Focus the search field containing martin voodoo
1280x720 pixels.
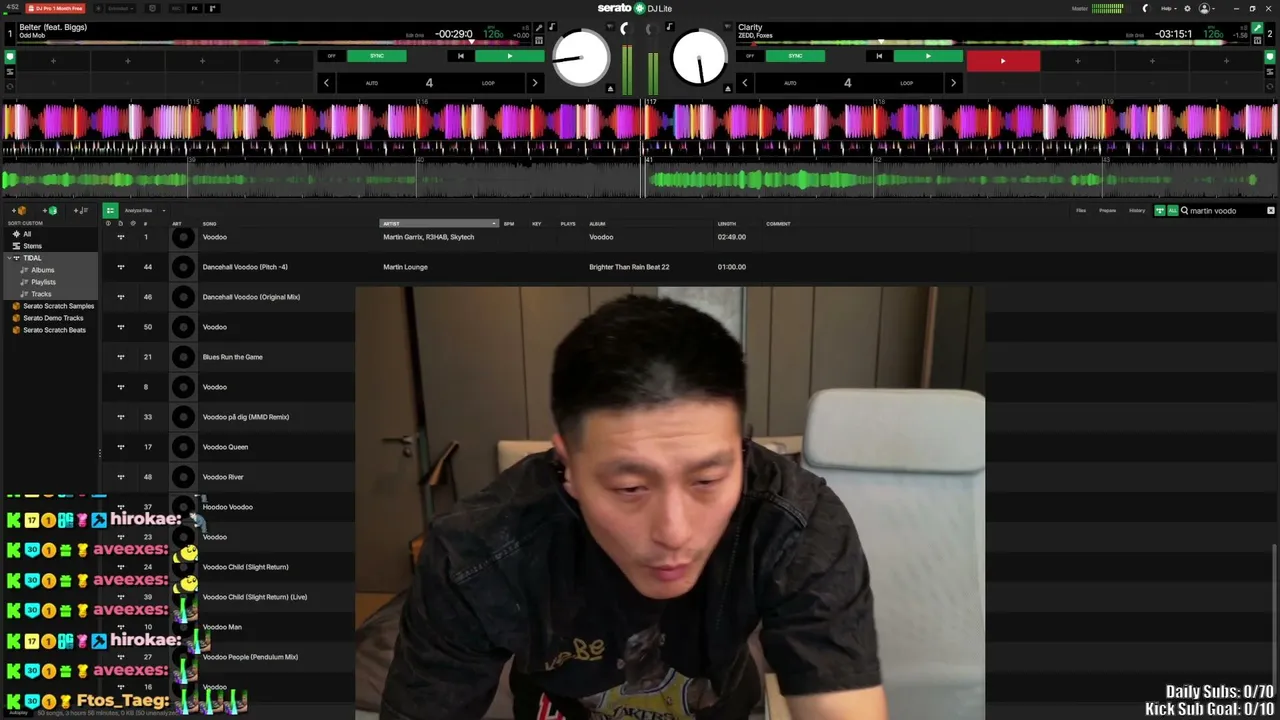(1226, 211)
